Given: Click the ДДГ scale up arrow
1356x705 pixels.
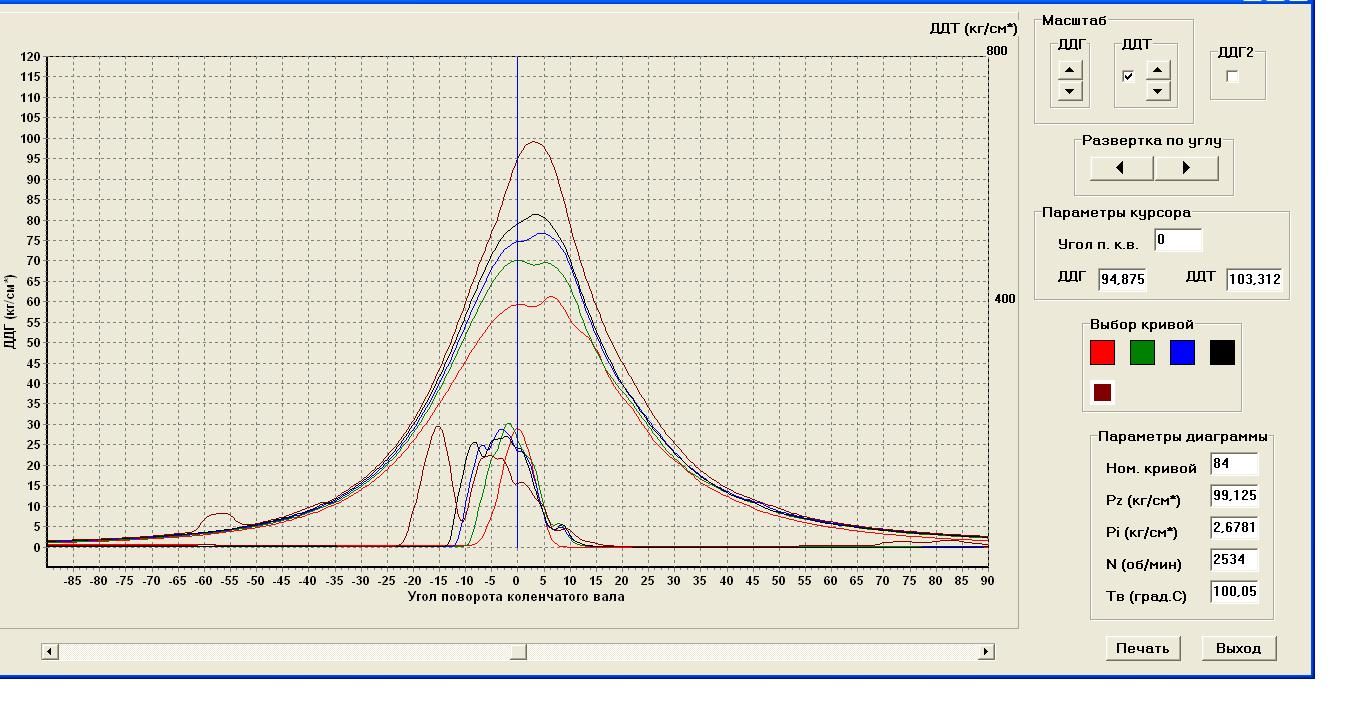Looking at the screenshot, I should click(1070, 70).
